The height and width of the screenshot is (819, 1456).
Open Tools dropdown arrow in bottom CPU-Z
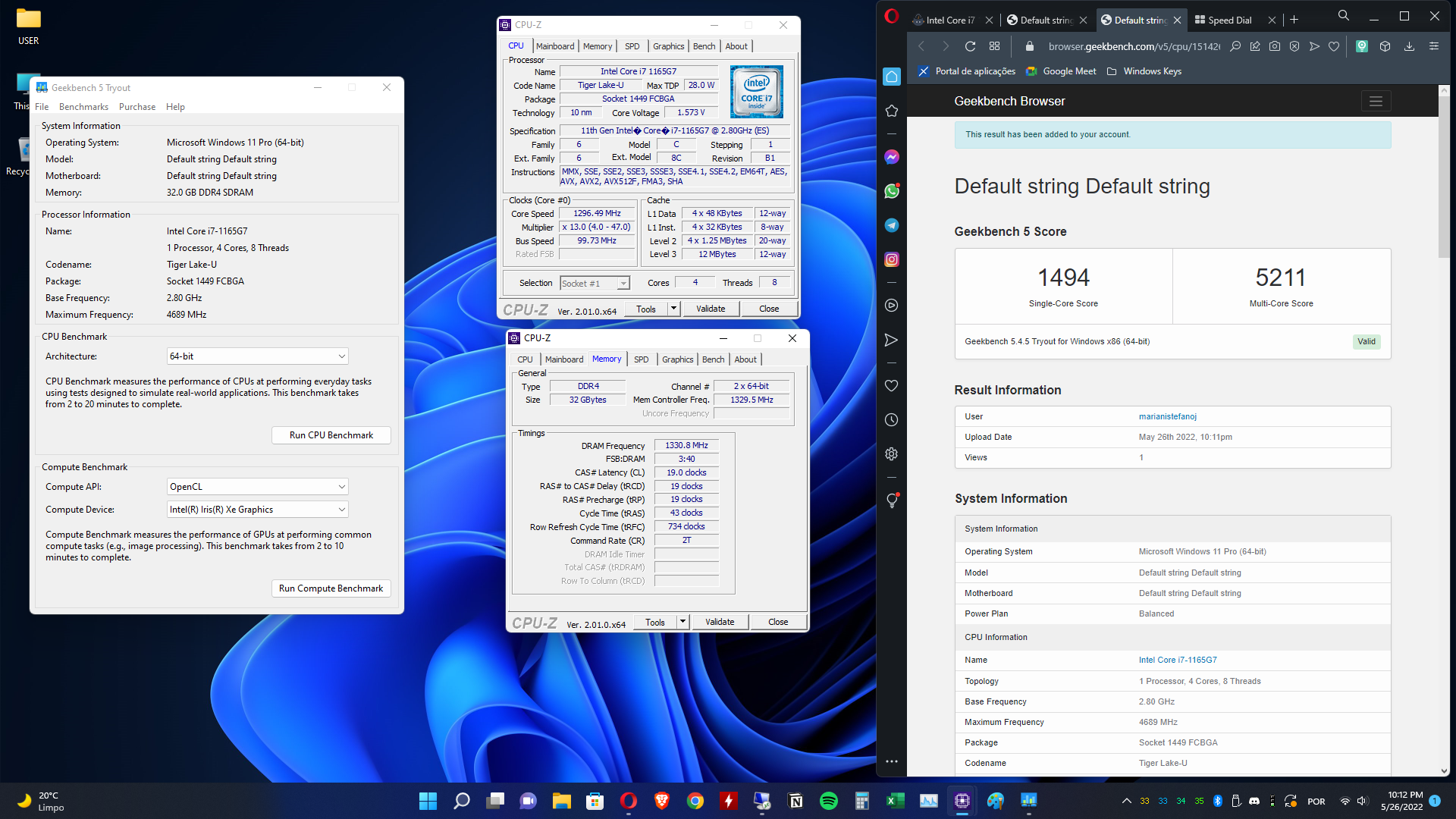[x=682, y=622]
